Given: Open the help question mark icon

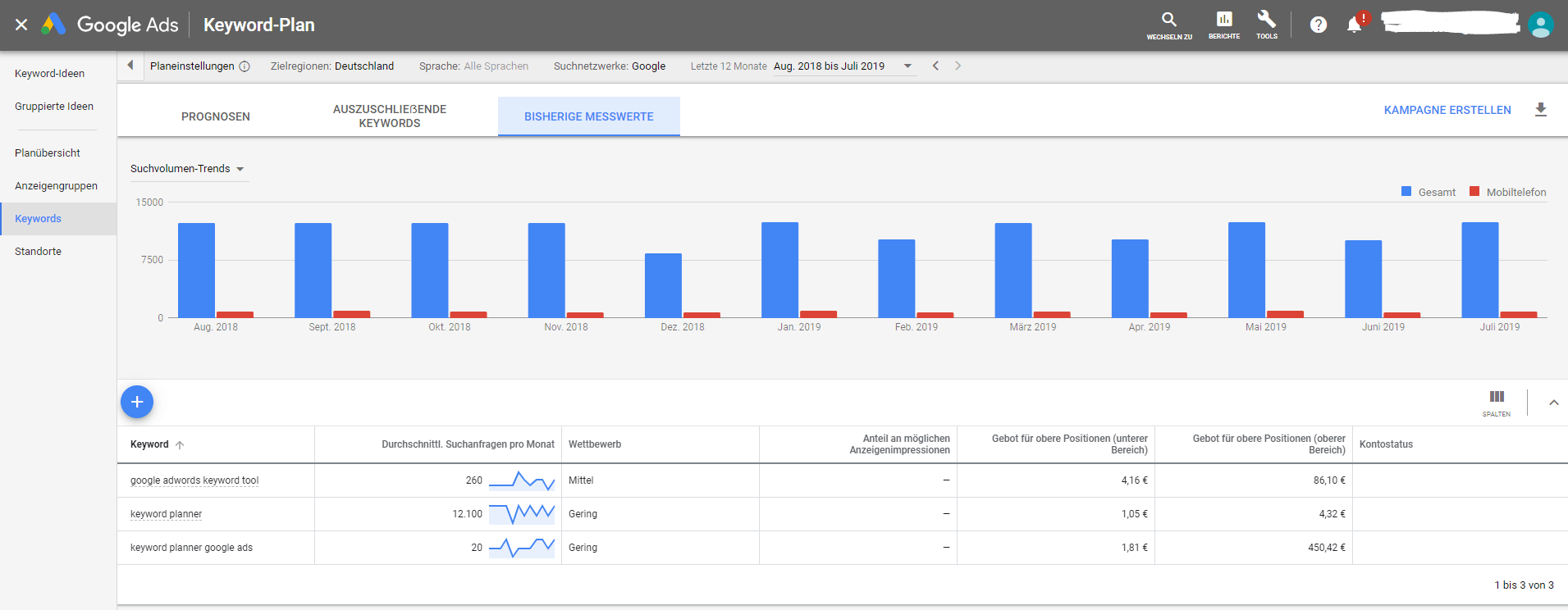Looking at the screenshot, I should [1319, 25].
